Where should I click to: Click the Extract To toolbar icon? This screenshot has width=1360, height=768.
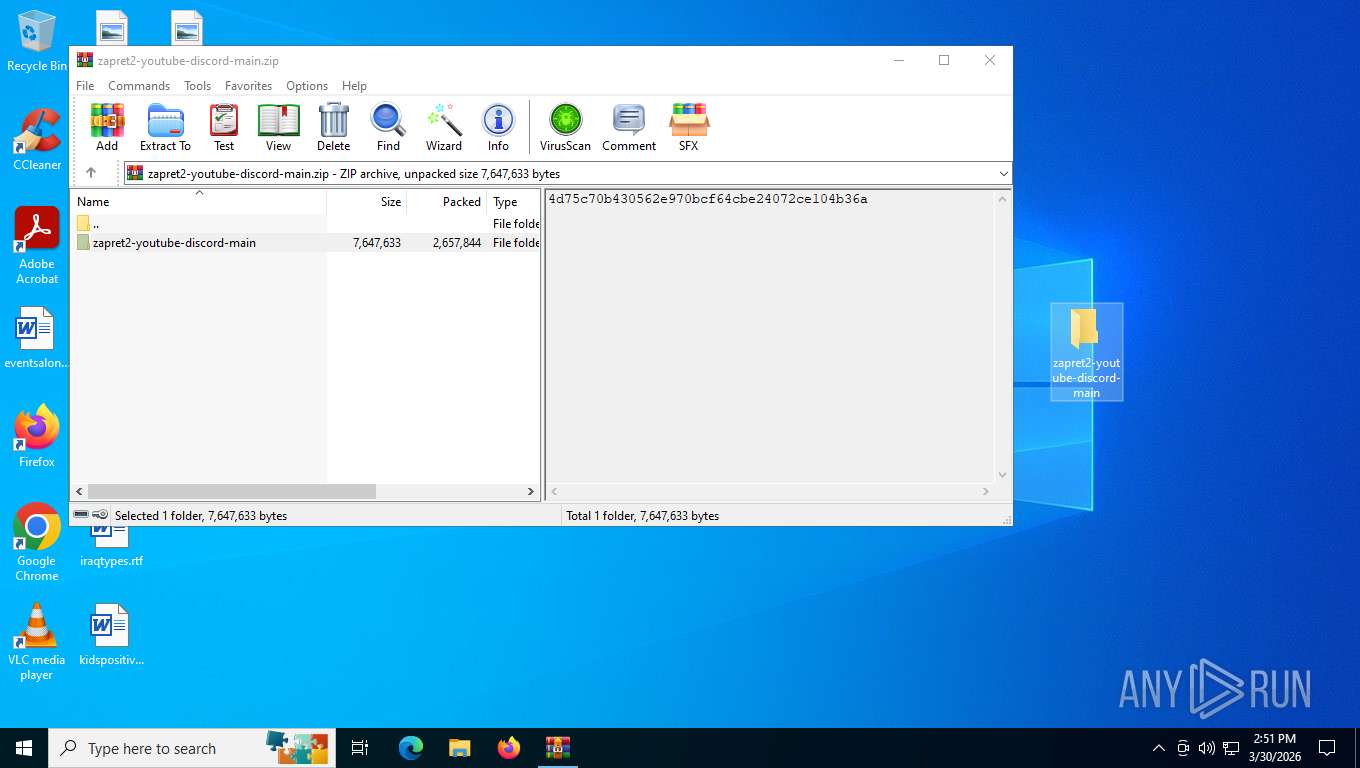165,127
